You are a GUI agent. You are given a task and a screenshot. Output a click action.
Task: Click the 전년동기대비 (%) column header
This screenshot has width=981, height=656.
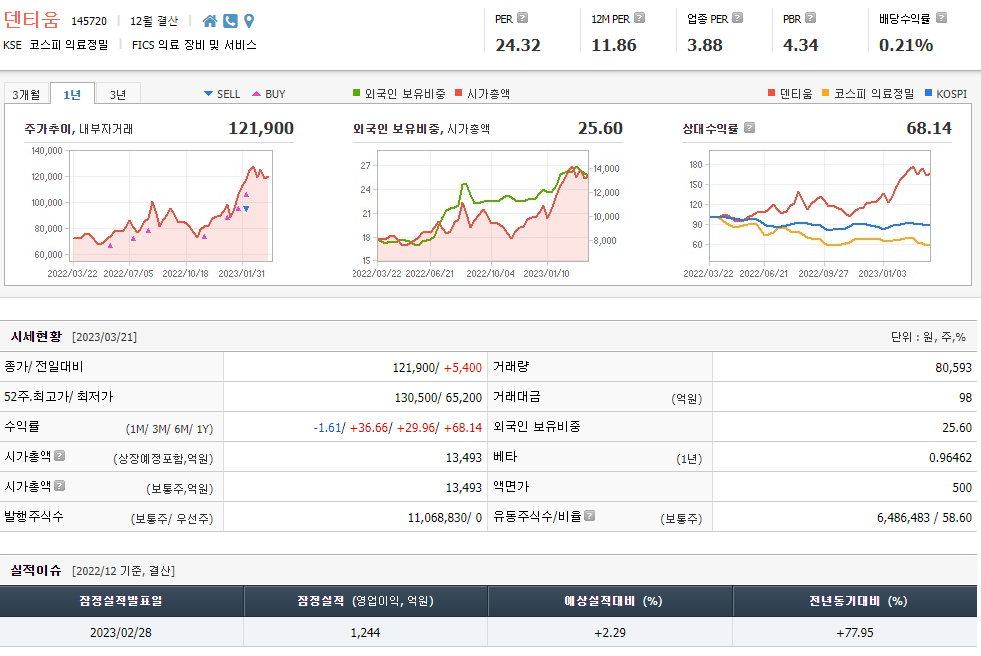pos(855,601)
